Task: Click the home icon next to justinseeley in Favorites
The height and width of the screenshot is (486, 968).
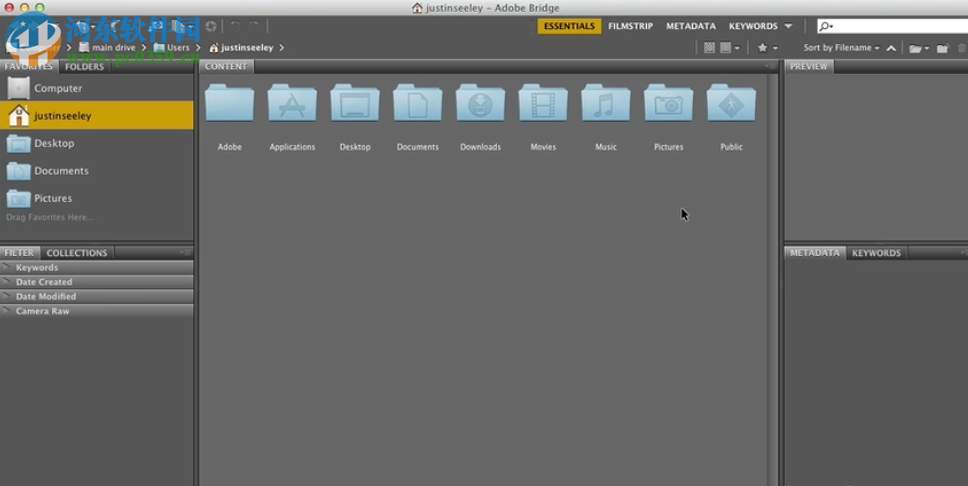Action: point(19,115)
